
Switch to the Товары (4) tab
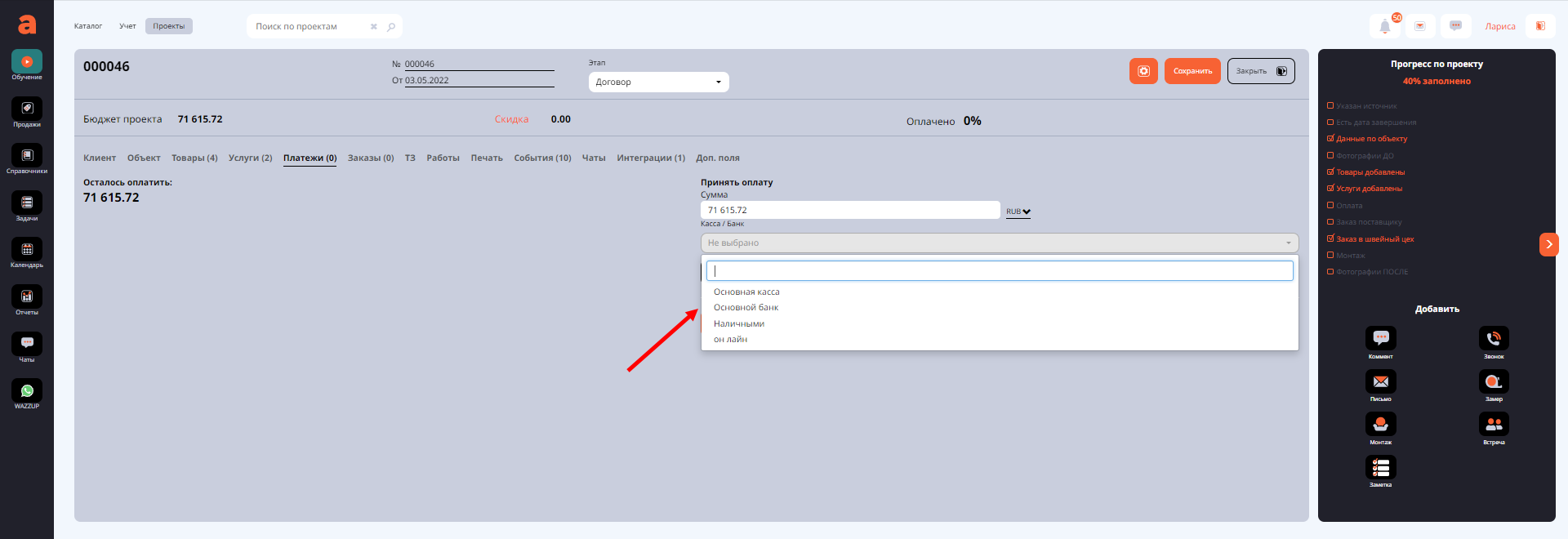tap(194, 158)
